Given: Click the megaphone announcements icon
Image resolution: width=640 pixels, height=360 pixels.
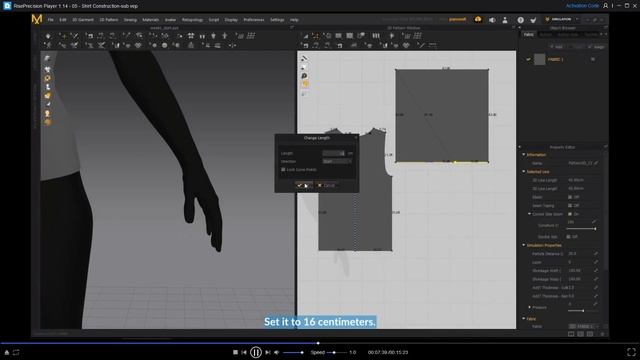Looking at the screenshot, I should (492, 20).
